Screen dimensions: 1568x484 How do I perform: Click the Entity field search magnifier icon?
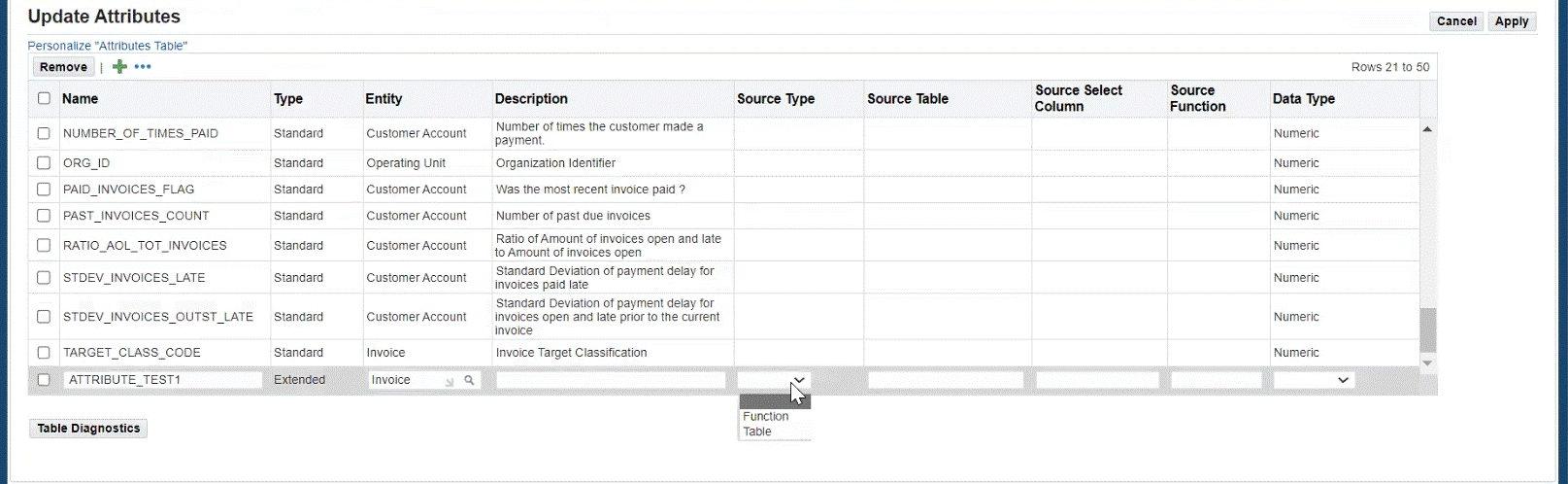click(x=469, y=380)
